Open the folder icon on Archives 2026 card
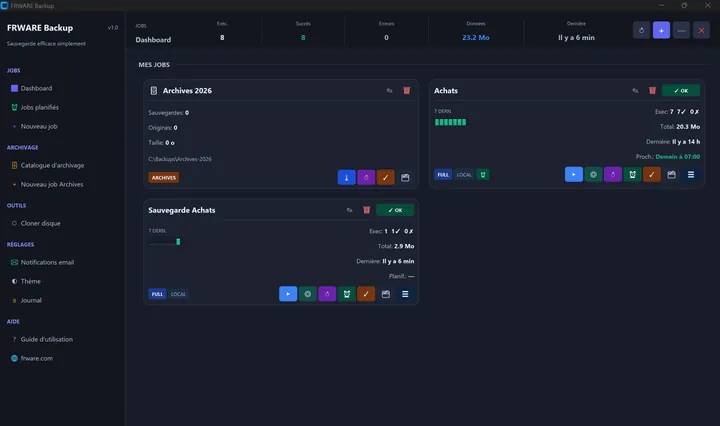Viewport: 720px width, 426px height. tap(405, 177)
